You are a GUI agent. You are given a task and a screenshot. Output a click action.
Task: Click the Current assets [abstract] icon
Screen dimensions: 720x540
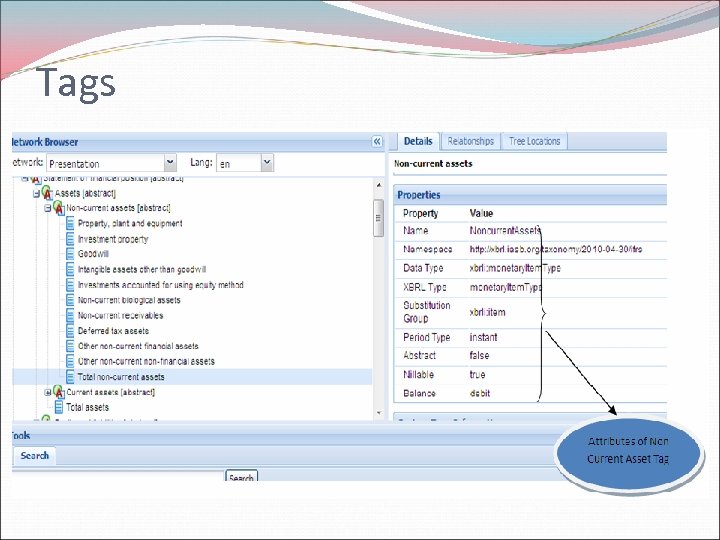coord(58,392)
